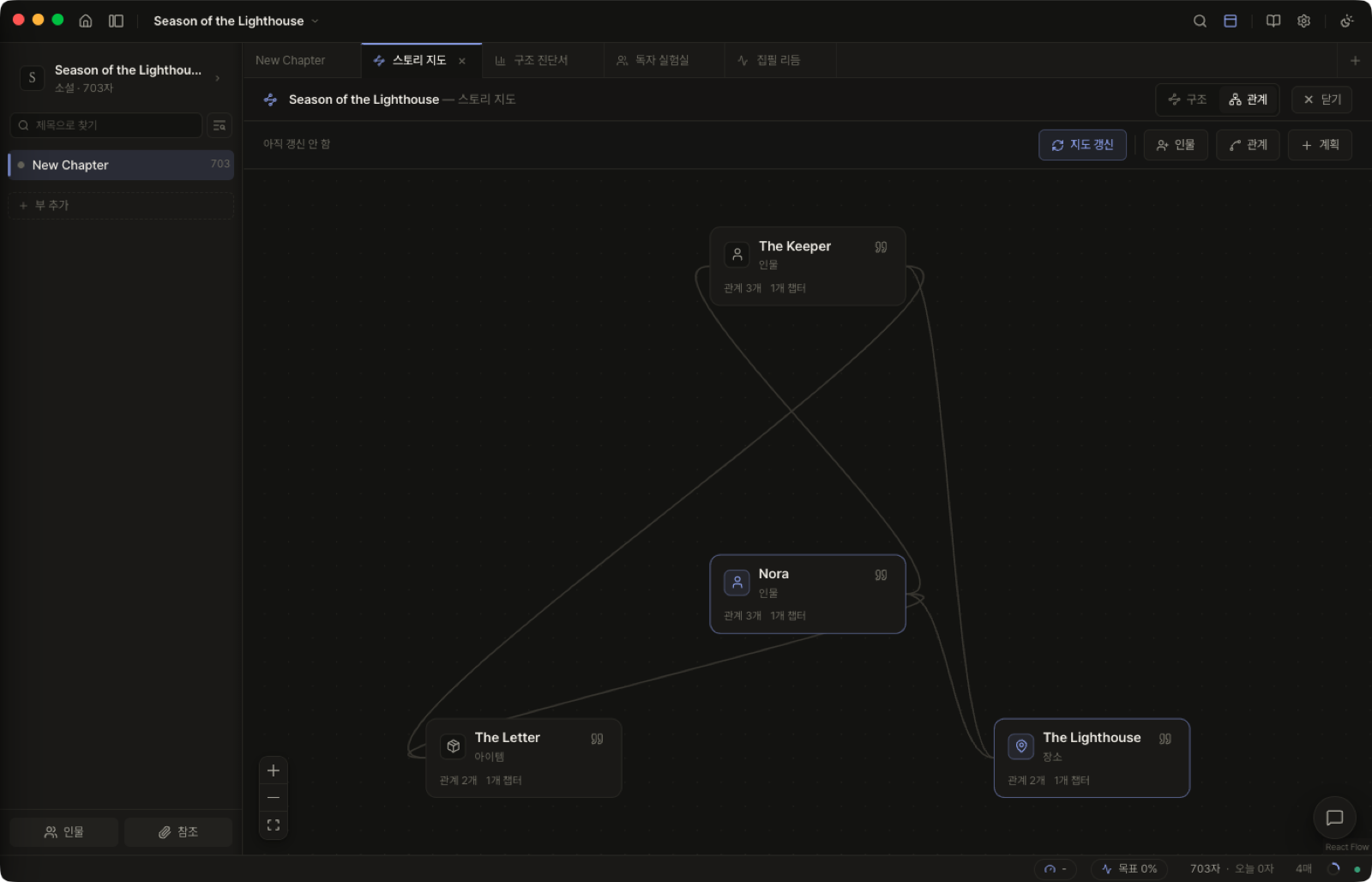Viewport: 1372px width, 882px height.
Task: Click the location pin icon on The Lighthouse
Action: 1020,746
